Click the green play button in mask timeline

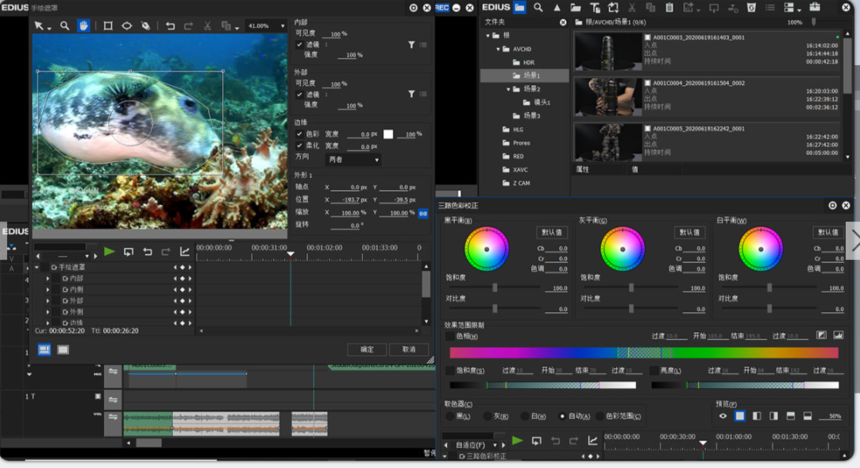109,251
